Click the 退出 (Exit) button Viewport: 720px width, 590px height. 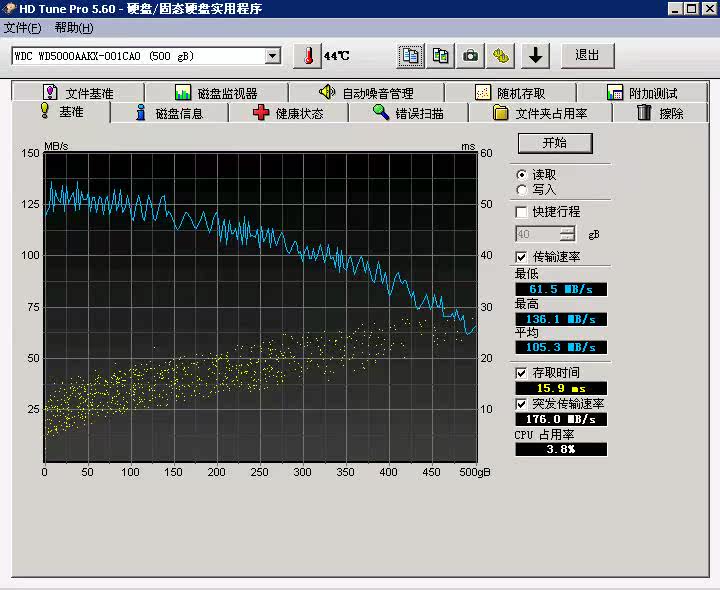point(587,56)
